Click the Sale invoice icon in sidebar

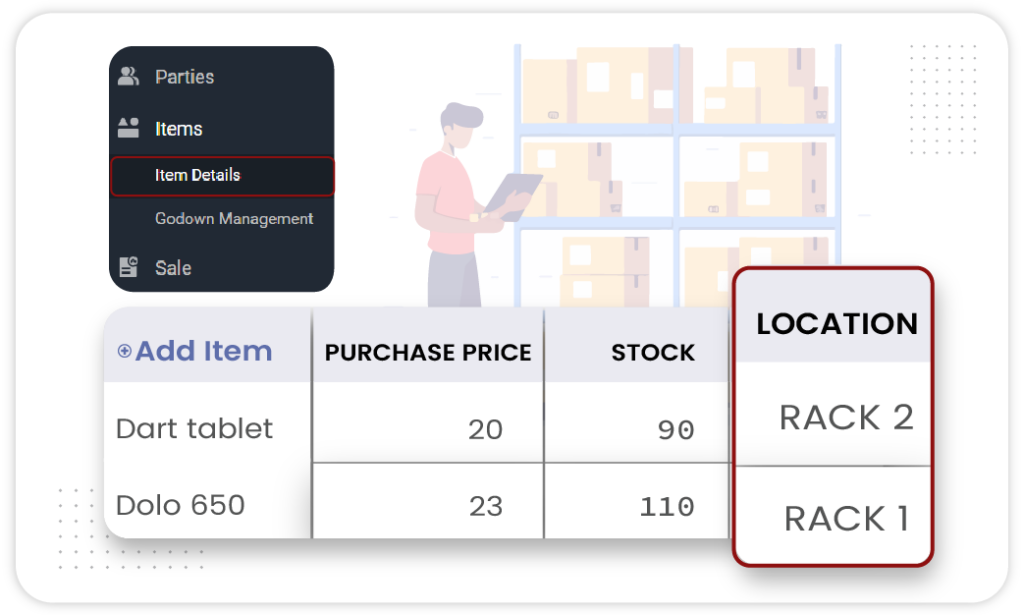point(128,267)
